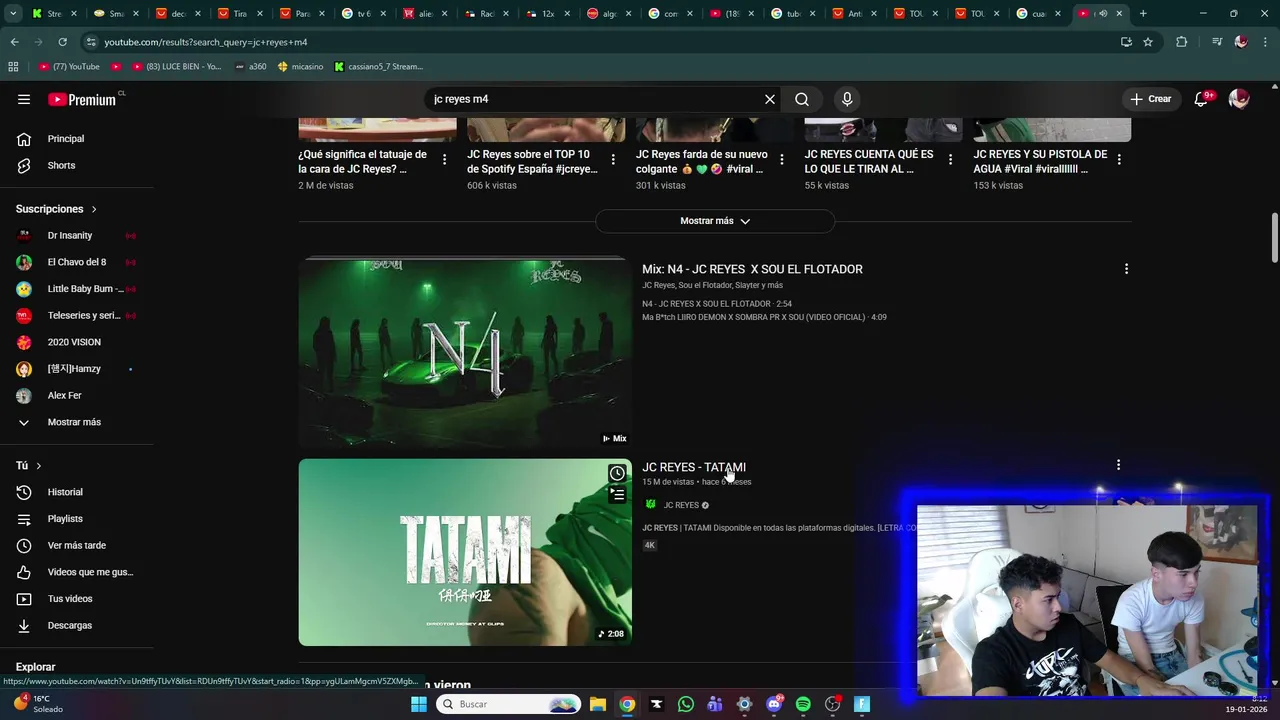
Task: Click the YouTube Premium logo
Action: 82,99
